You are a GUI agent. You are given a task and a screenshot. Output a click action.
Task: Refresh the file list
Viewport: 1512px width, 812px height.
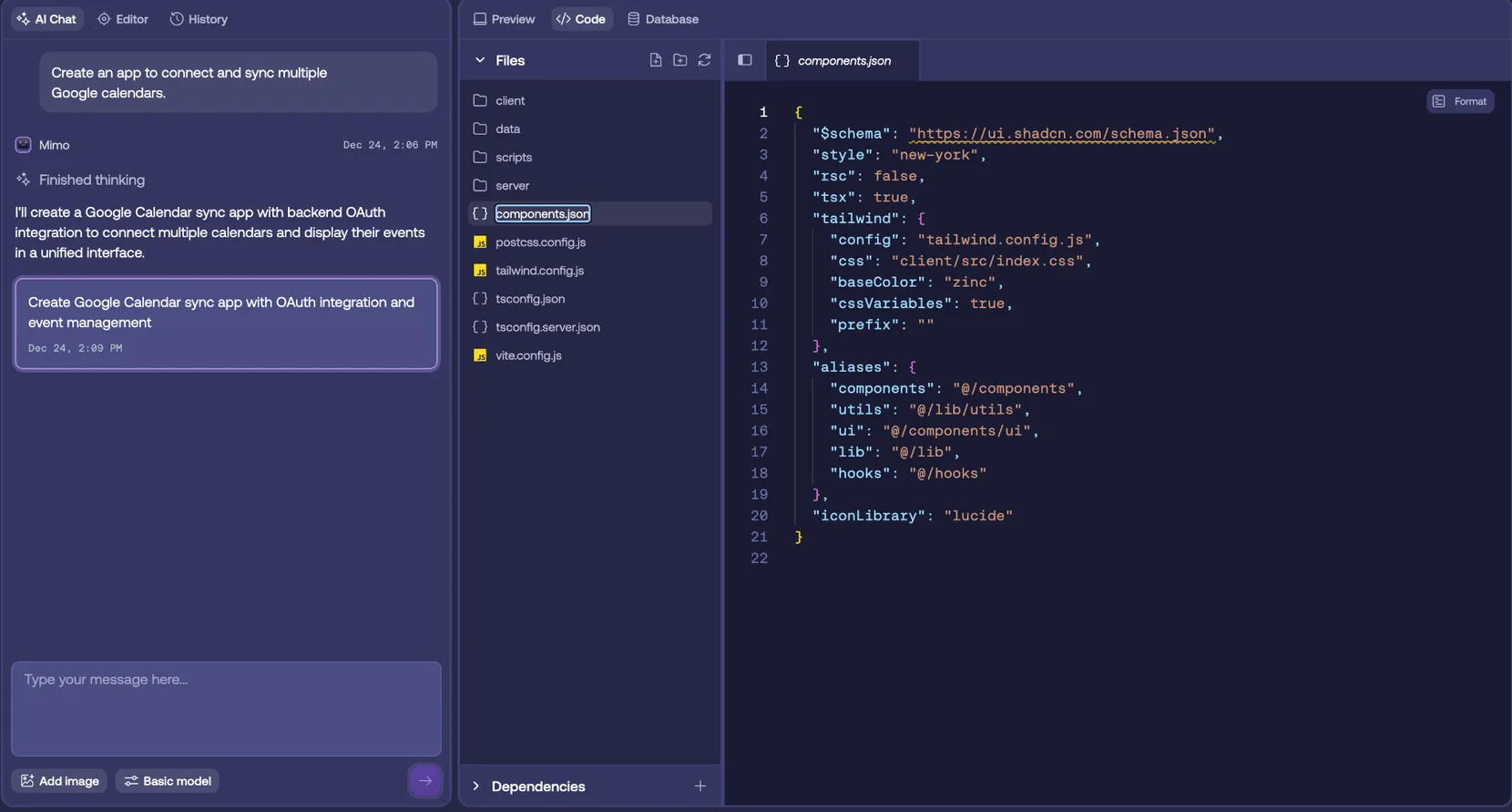[705, 60]
